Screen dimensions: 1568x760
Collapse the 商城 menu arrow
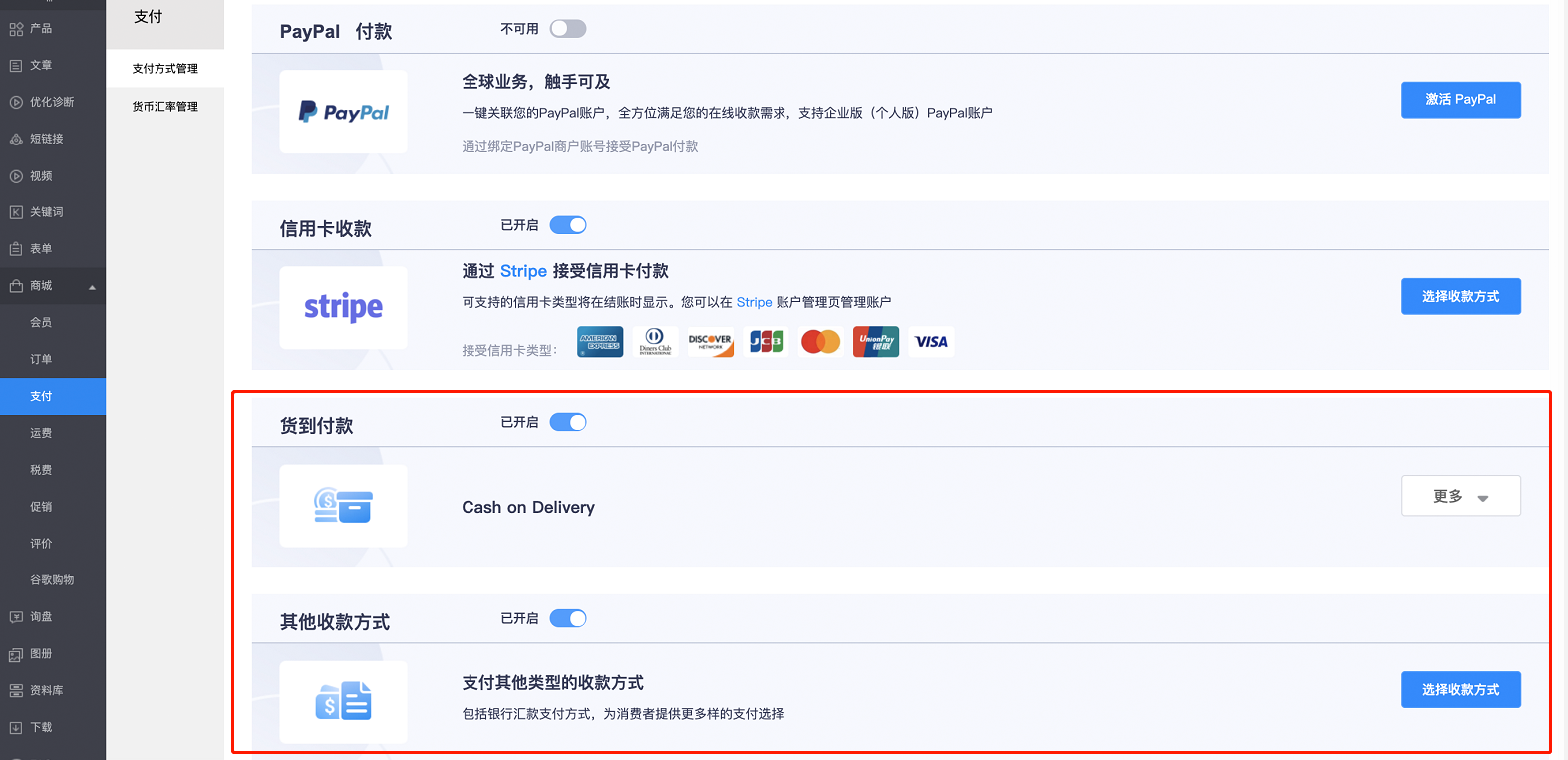[x=92, y=287]
